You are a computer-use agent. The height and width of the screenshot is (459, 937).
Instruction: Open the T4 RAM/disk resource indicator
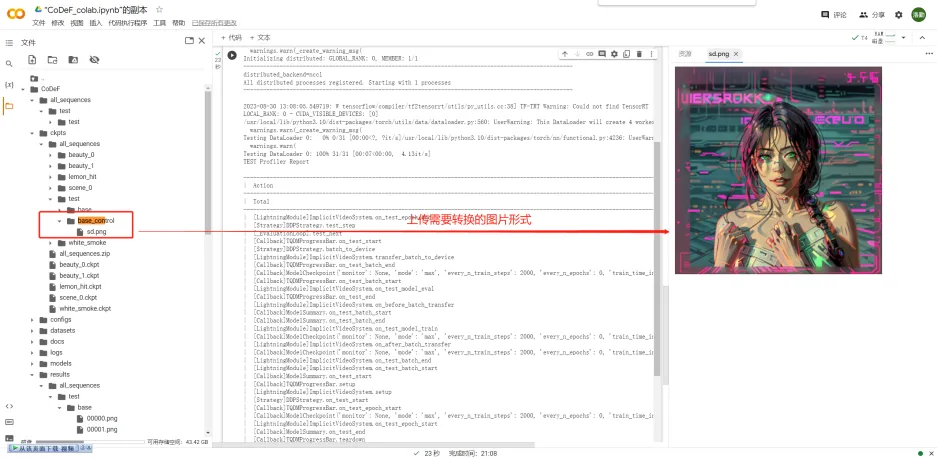[x=873, y=38]
